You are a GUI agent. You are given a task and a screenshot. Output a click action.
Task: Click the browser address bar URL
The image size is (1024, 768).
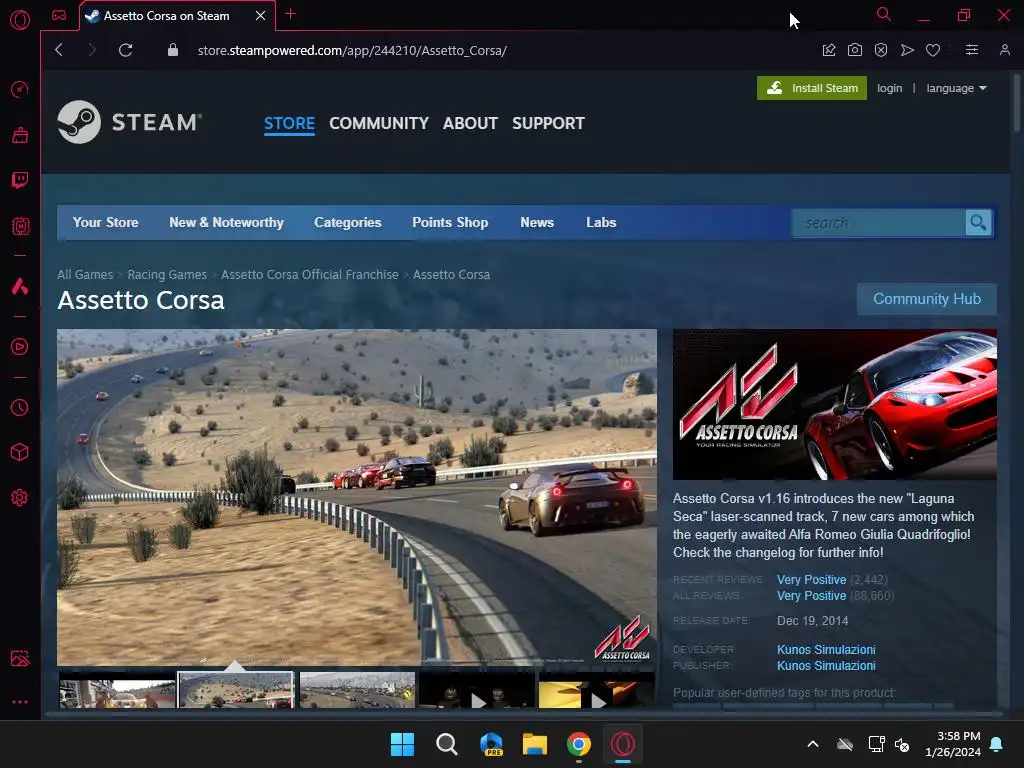352,50
